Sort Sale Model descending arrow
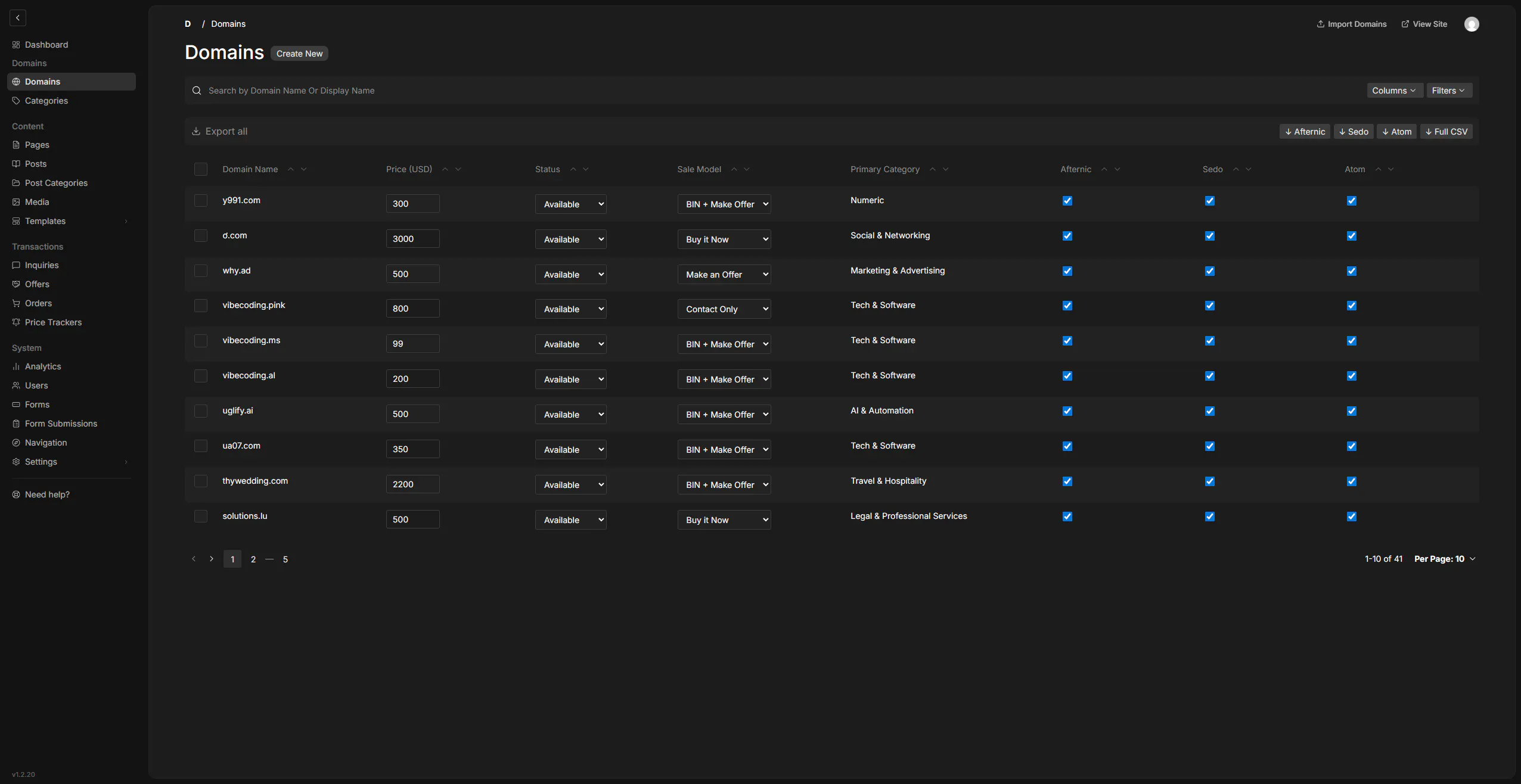Viewport: 1521px width, 784px height. [x=747, y=169]
